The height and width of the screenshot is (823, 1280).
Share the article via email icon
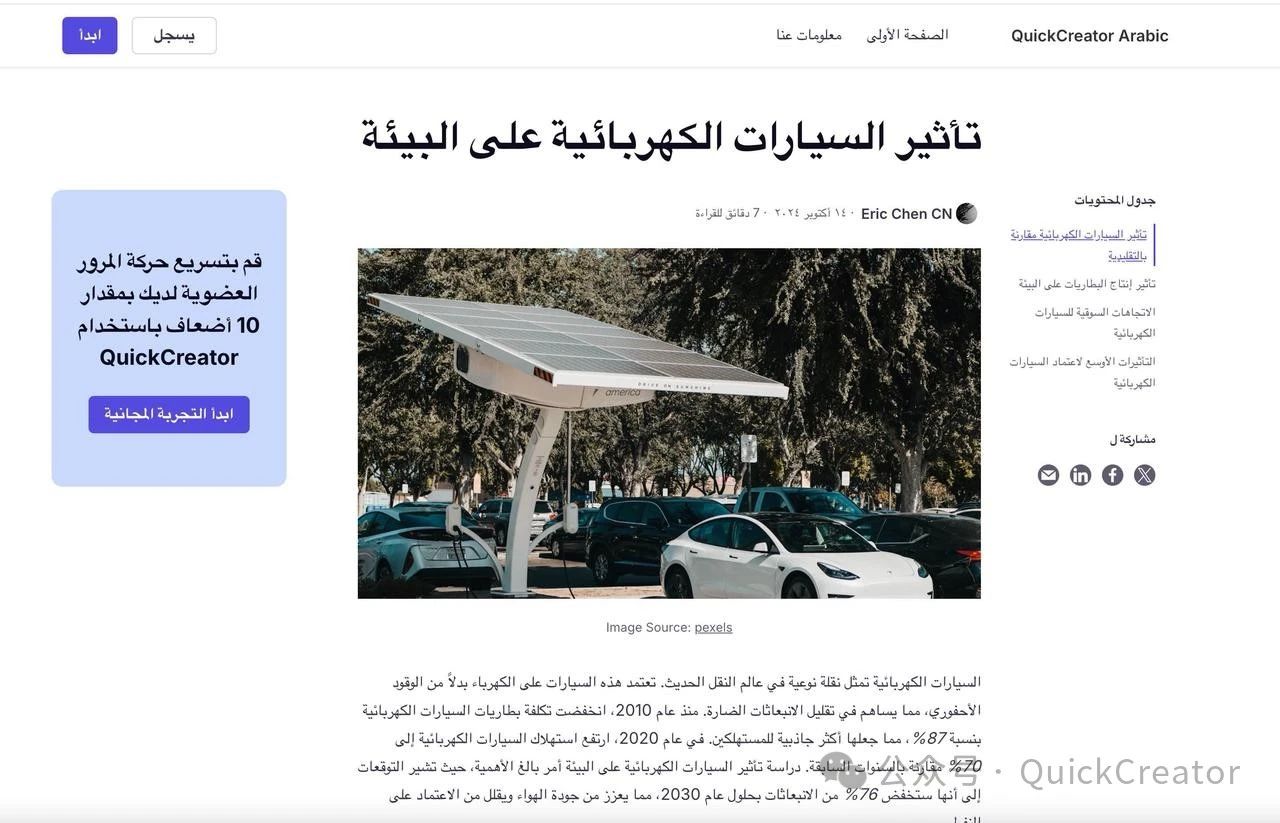[x=1048, y=475]
